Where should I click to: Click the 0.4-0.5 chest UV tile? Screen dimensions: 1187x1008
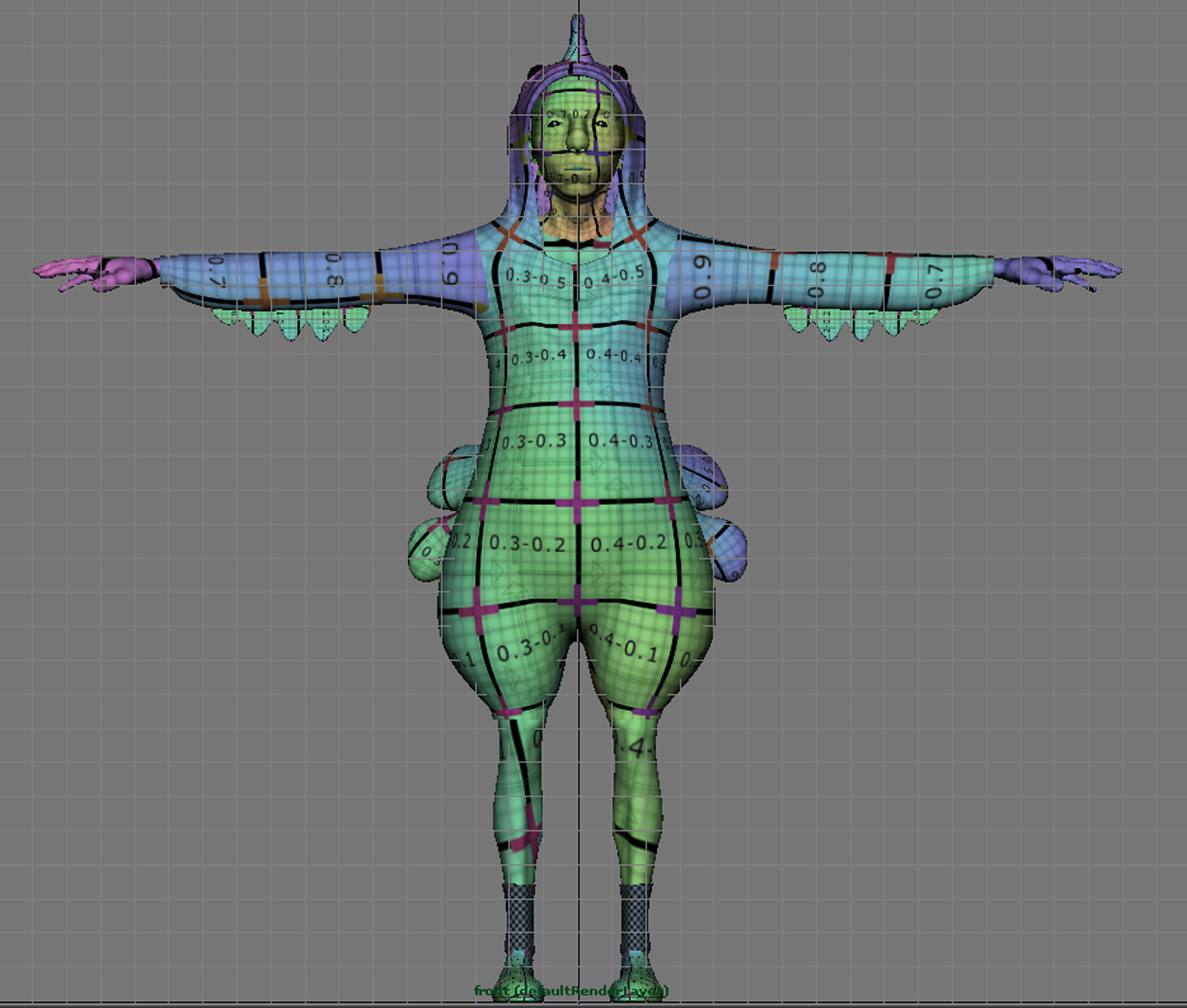pos(614,277)
